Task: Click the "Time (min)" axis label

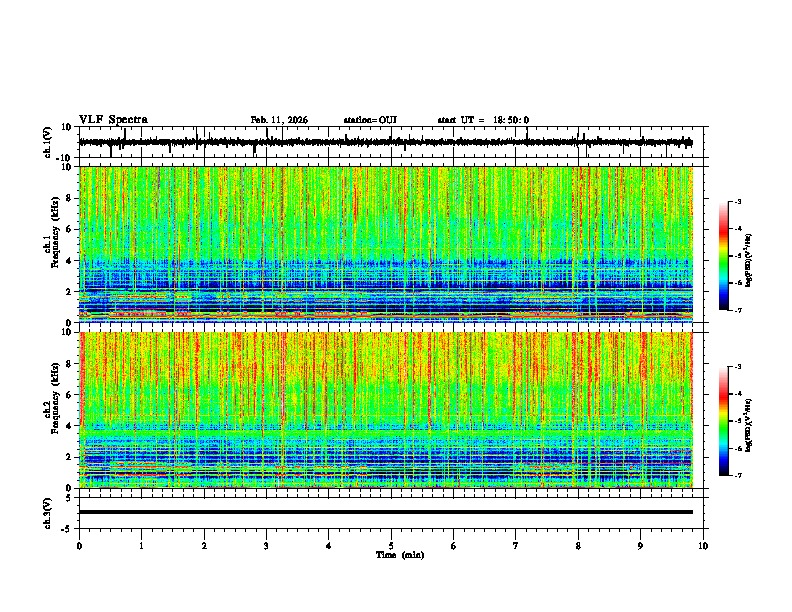Action: [400, 555]
